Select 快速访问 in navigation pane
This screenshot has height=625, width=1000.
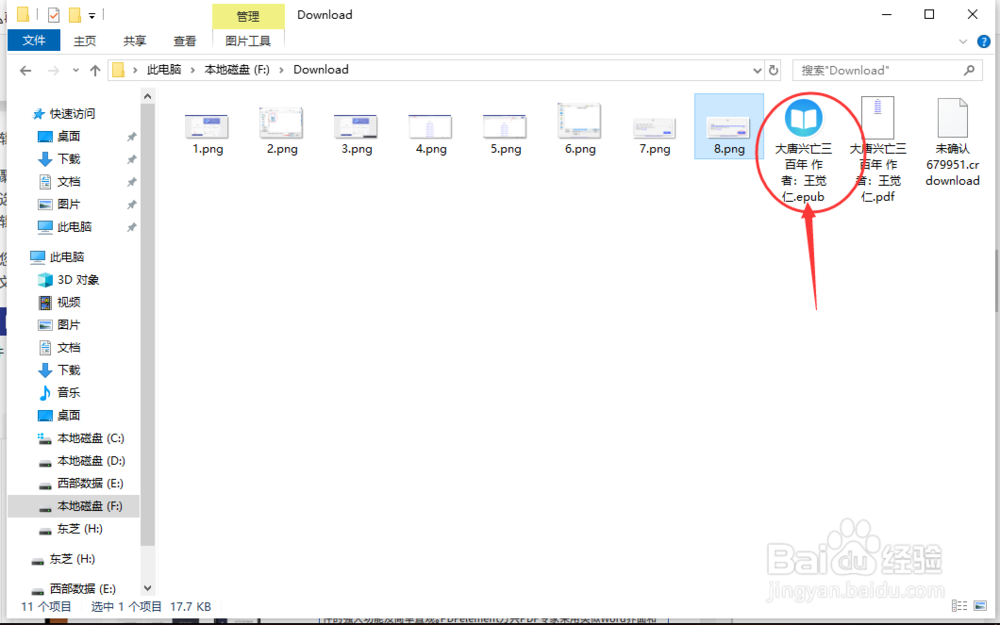[x=72, y=114]
